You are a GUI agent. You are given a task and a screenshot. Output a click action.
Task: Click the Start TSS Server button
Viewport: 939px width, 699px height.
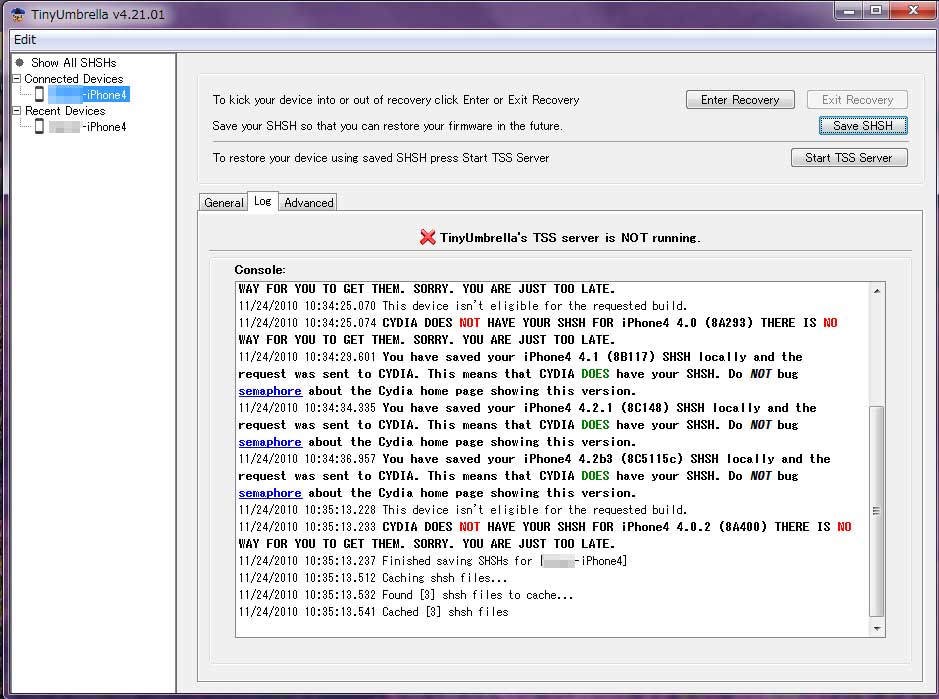click(849, 158)
